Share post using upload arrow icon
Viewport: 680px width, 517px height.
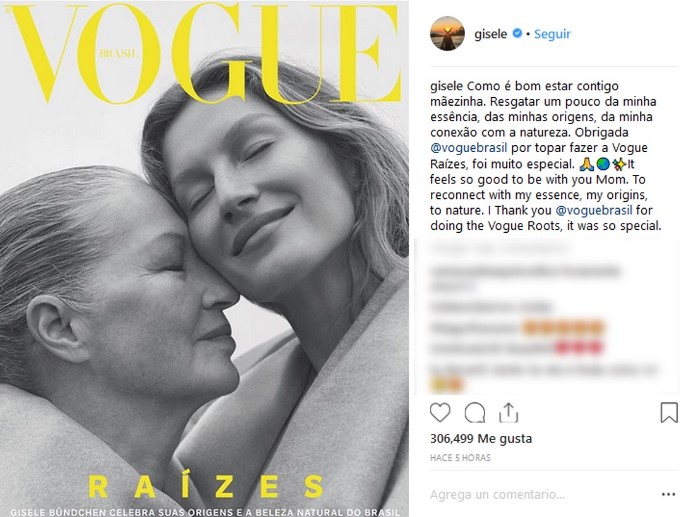(508, 412)
